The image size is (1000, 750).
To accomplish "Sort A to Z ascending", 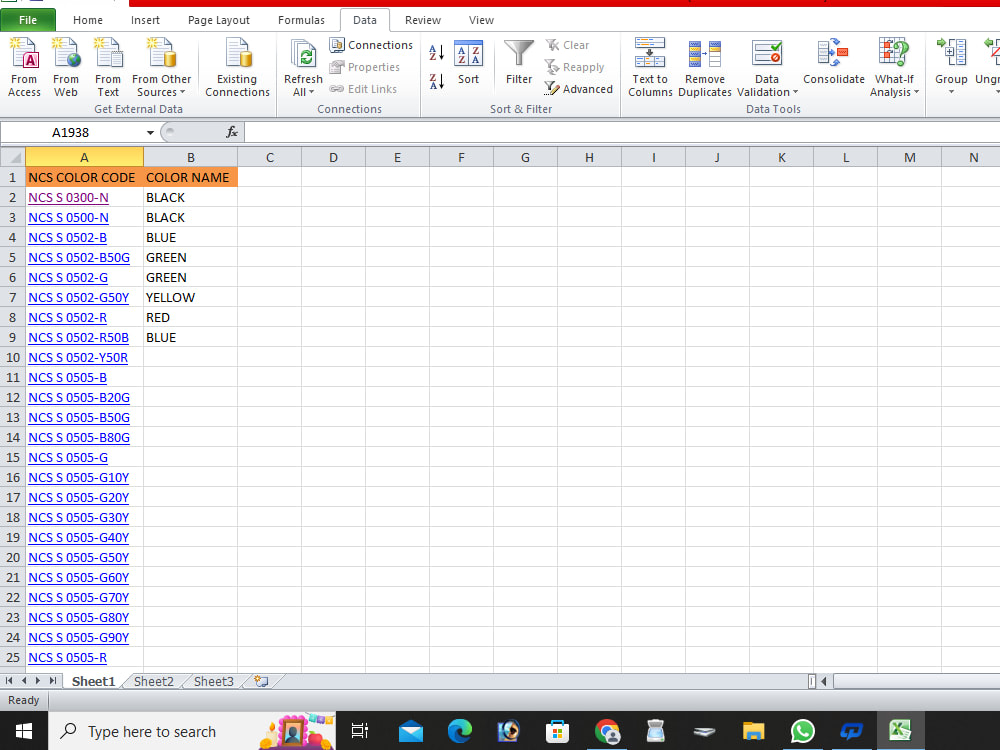I will tap(436, 52).
